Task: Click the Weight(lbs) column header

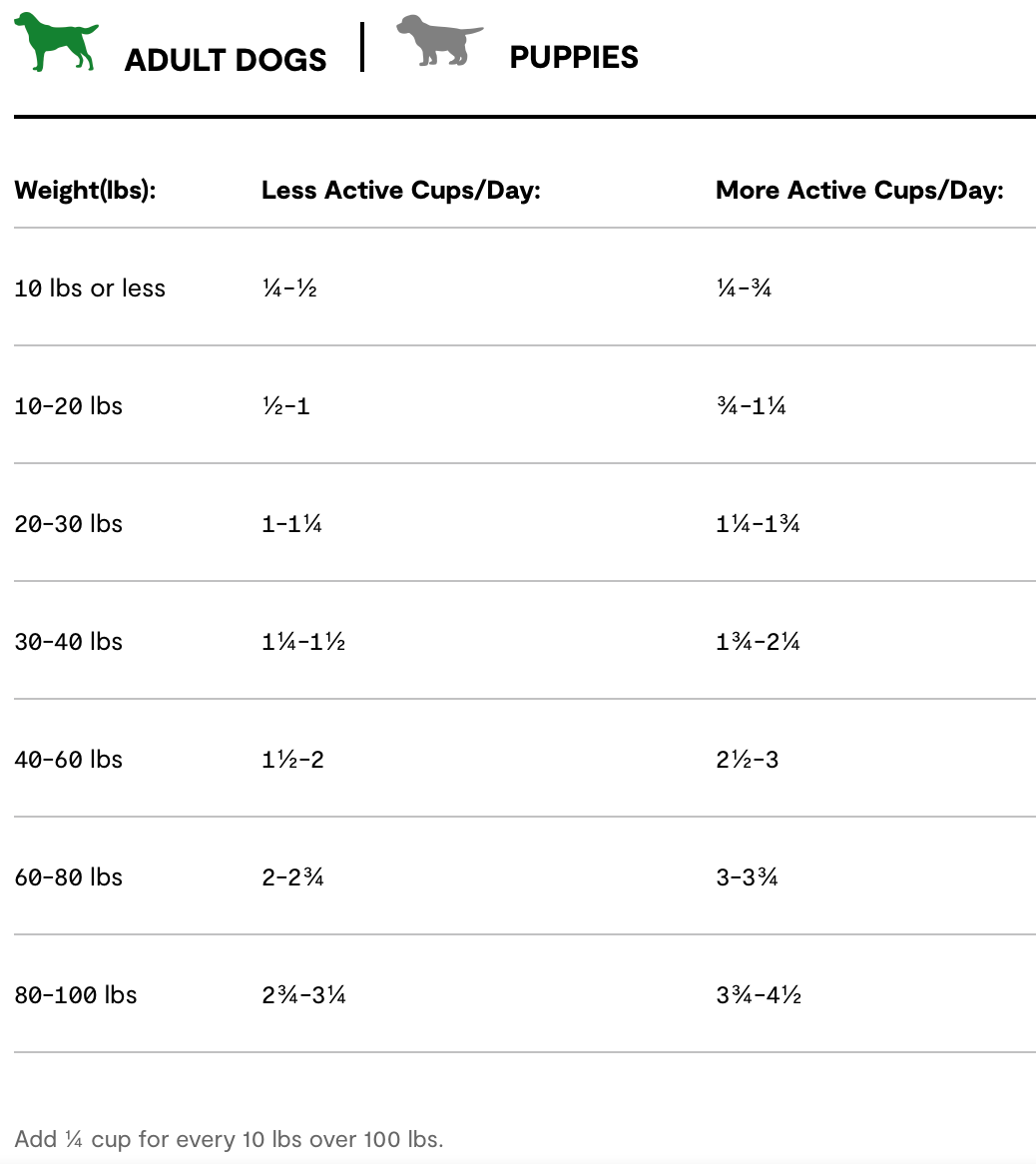Action: tap(85, 190)
